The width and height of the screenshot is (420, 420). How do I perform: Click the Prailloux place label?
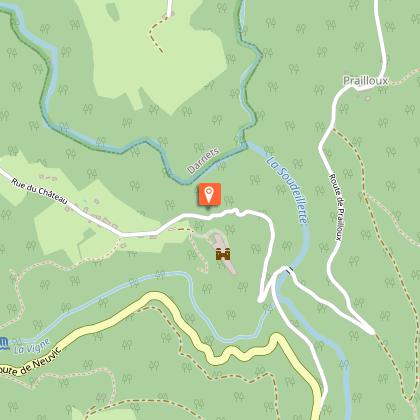click(366, 81)
